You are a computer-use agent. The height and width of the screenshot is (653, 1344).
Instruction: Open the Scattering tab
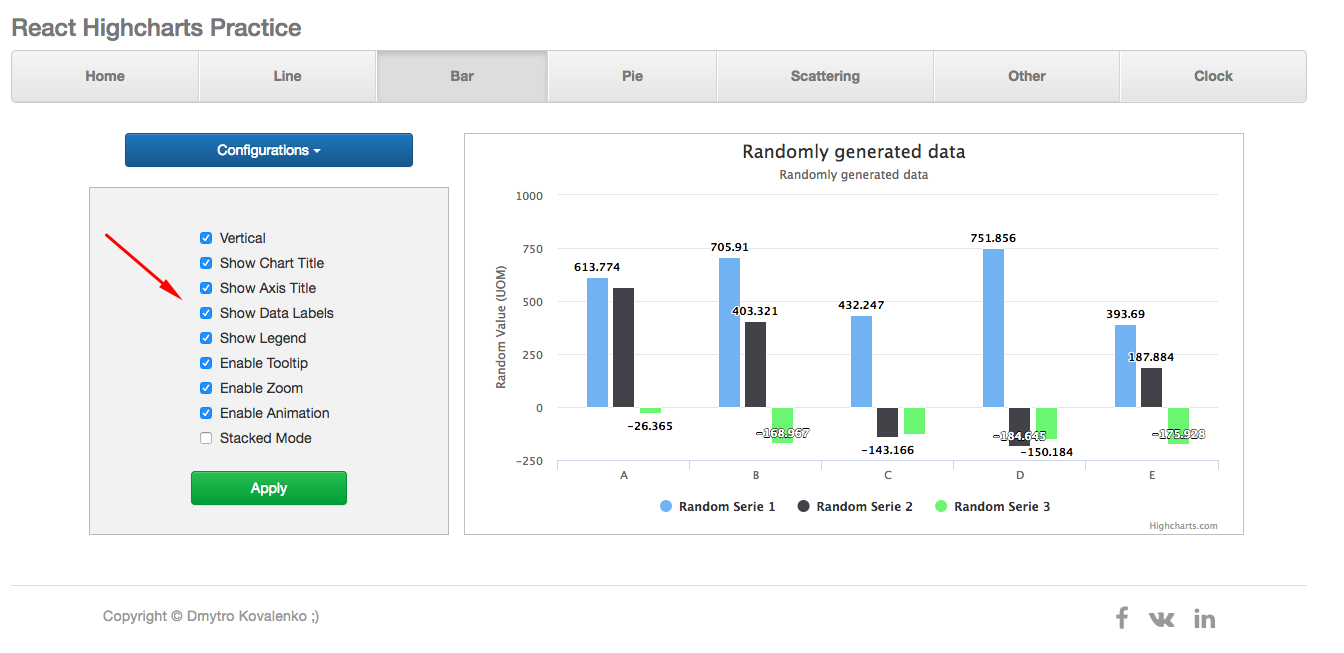(x=824, y=76)
